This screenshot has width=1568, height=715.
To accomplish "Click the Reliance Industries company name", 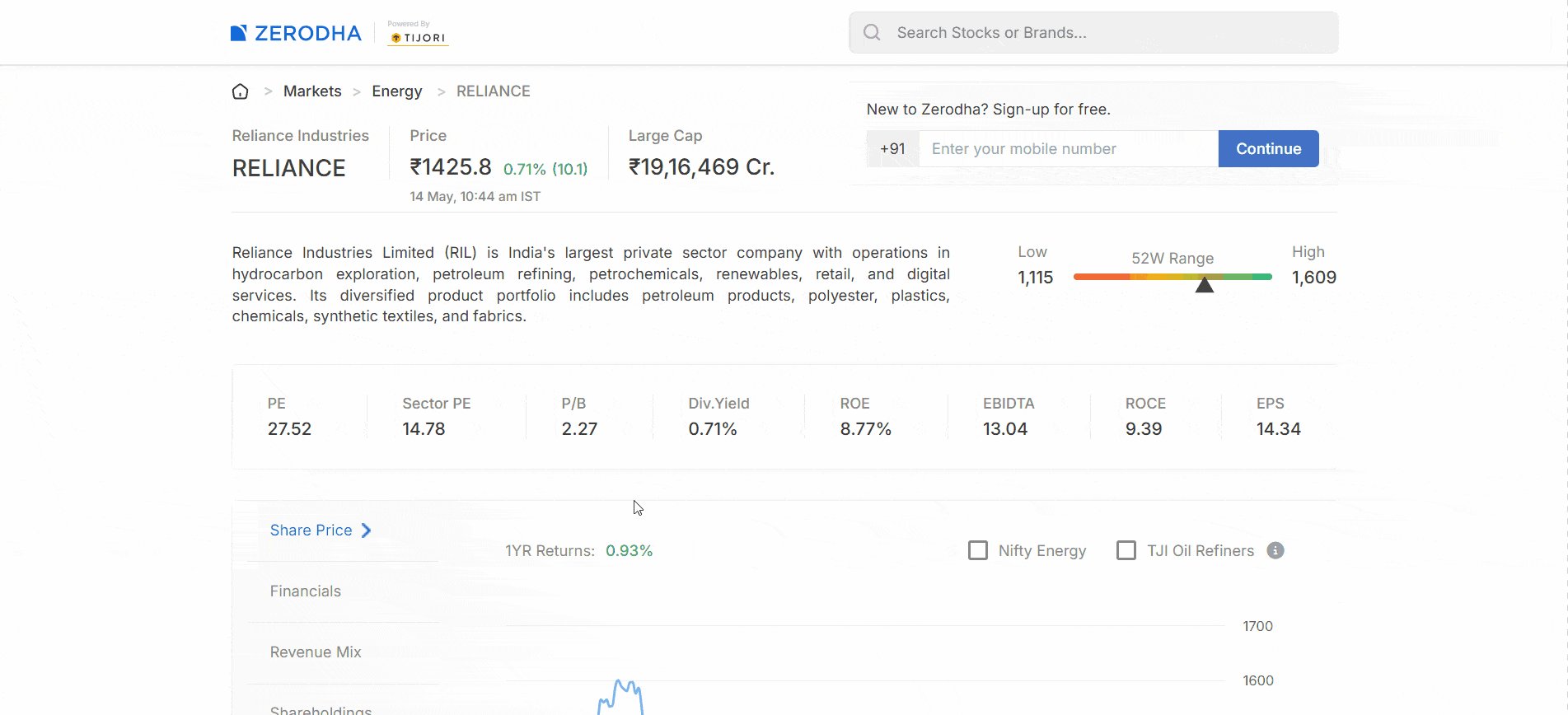I will pos(301,136).
